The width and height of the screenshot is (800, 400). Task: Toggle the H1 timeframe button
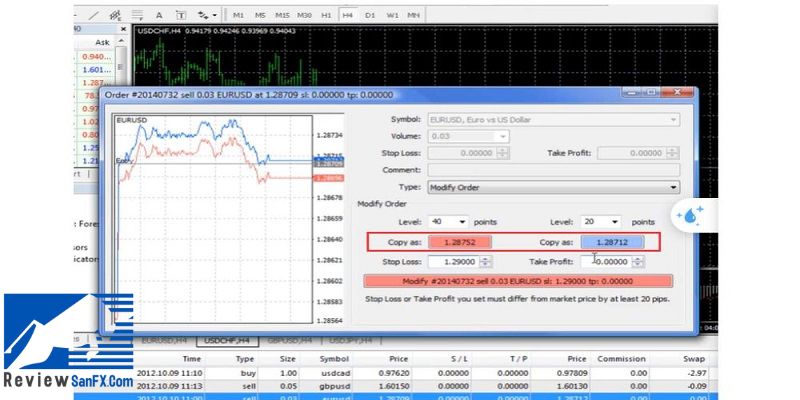point(326,16)
